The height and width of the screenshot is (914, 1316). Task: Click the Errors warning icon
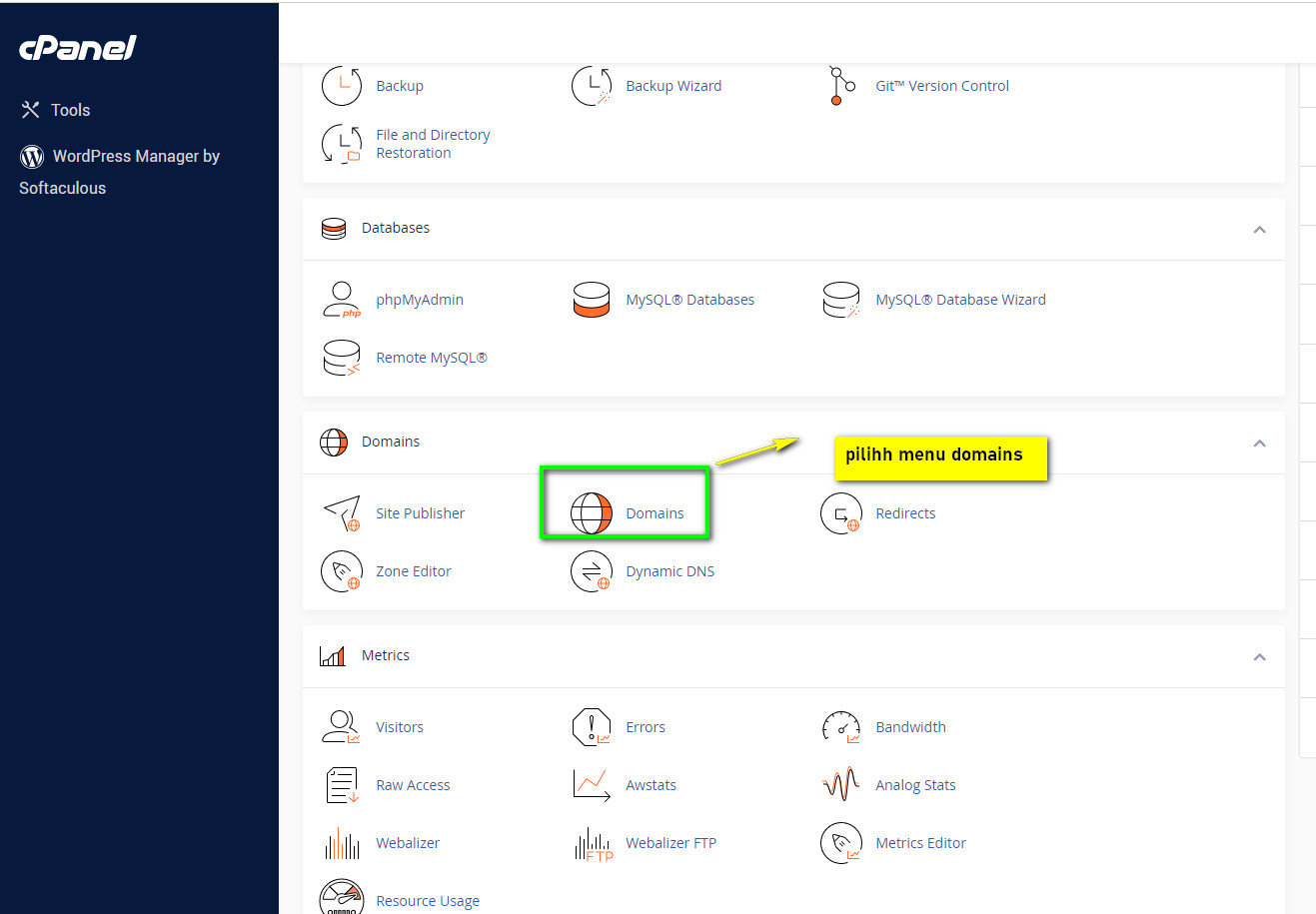pos(592,727)
